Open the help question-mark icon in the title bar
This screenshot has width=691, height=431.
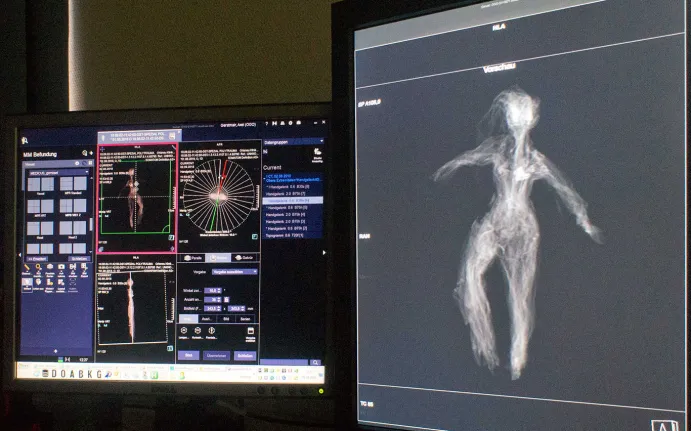(x=266, y=124)
